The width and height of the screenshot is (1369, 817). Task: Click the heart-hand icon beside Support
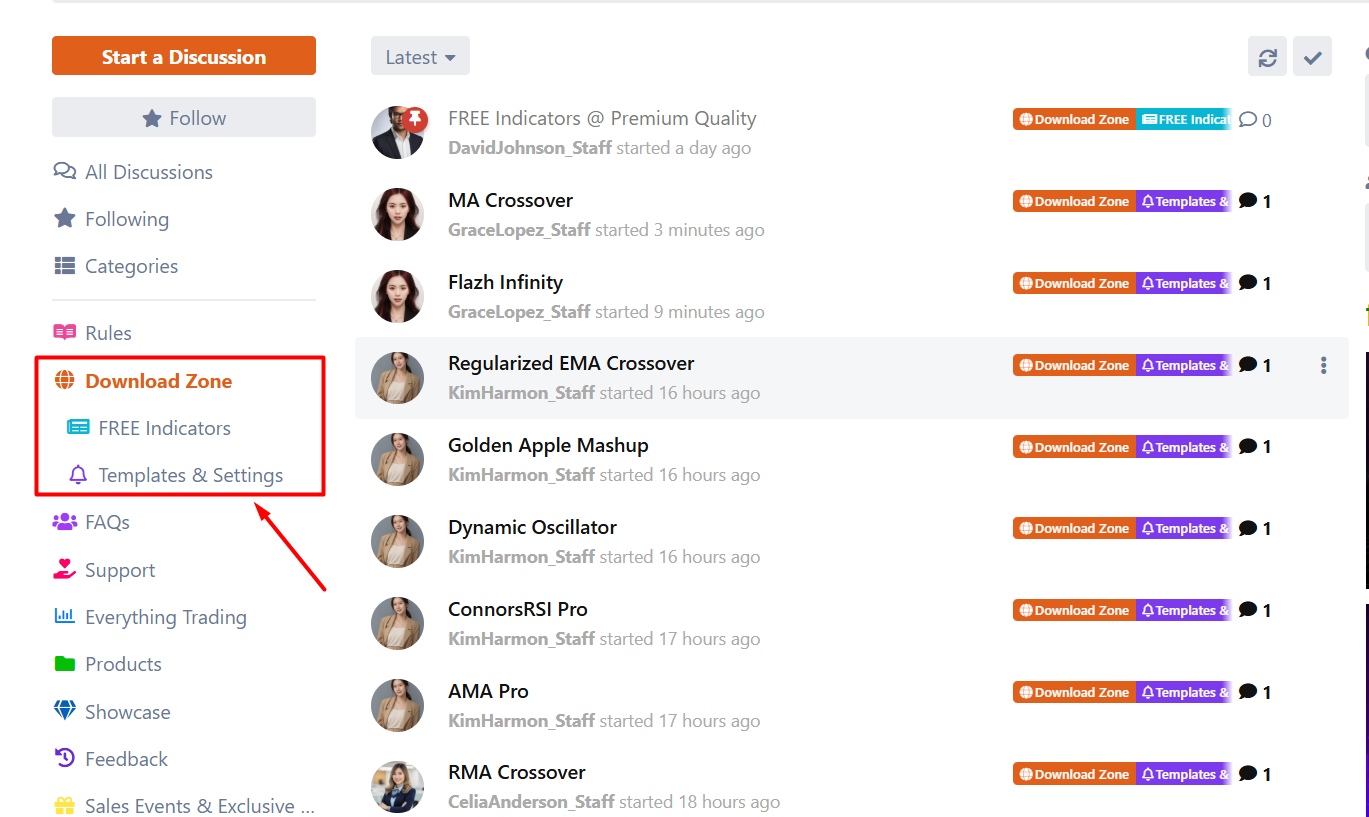tap(65, 569)
